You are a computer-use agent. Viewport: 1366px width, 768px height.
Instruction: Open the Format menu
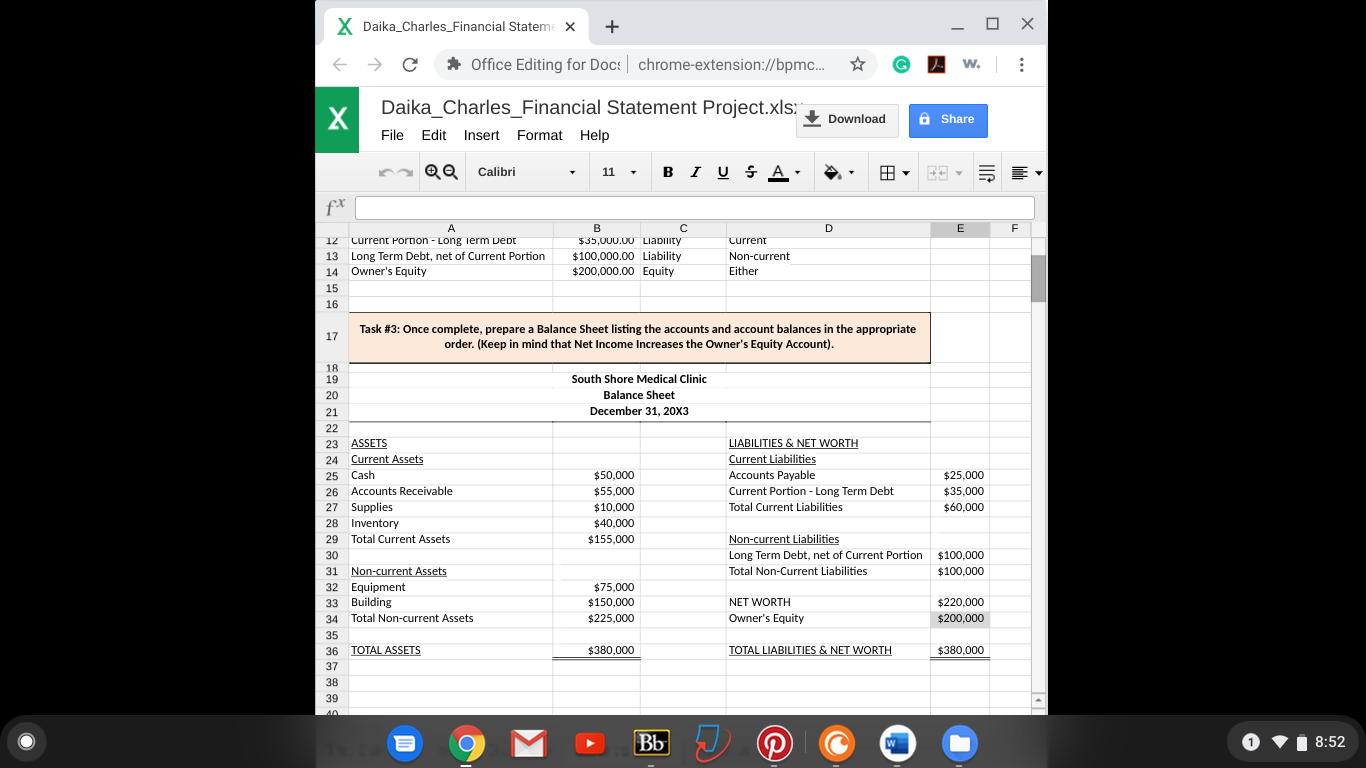[539, 135]
